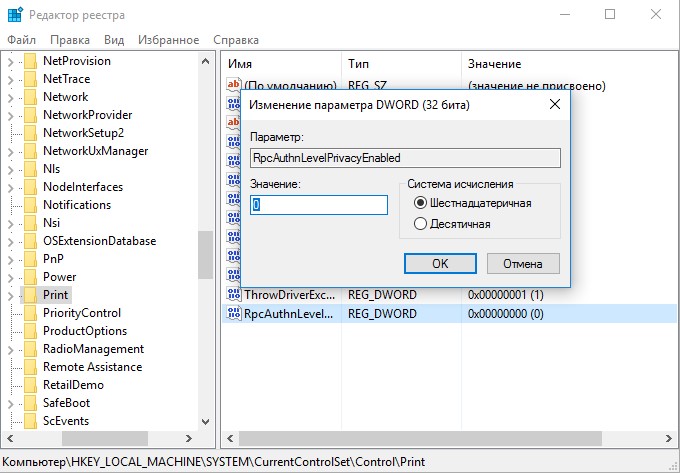The width and height of the screenshot is (680, 473).
Task: Click the Print folder icon
Action: 30,295
